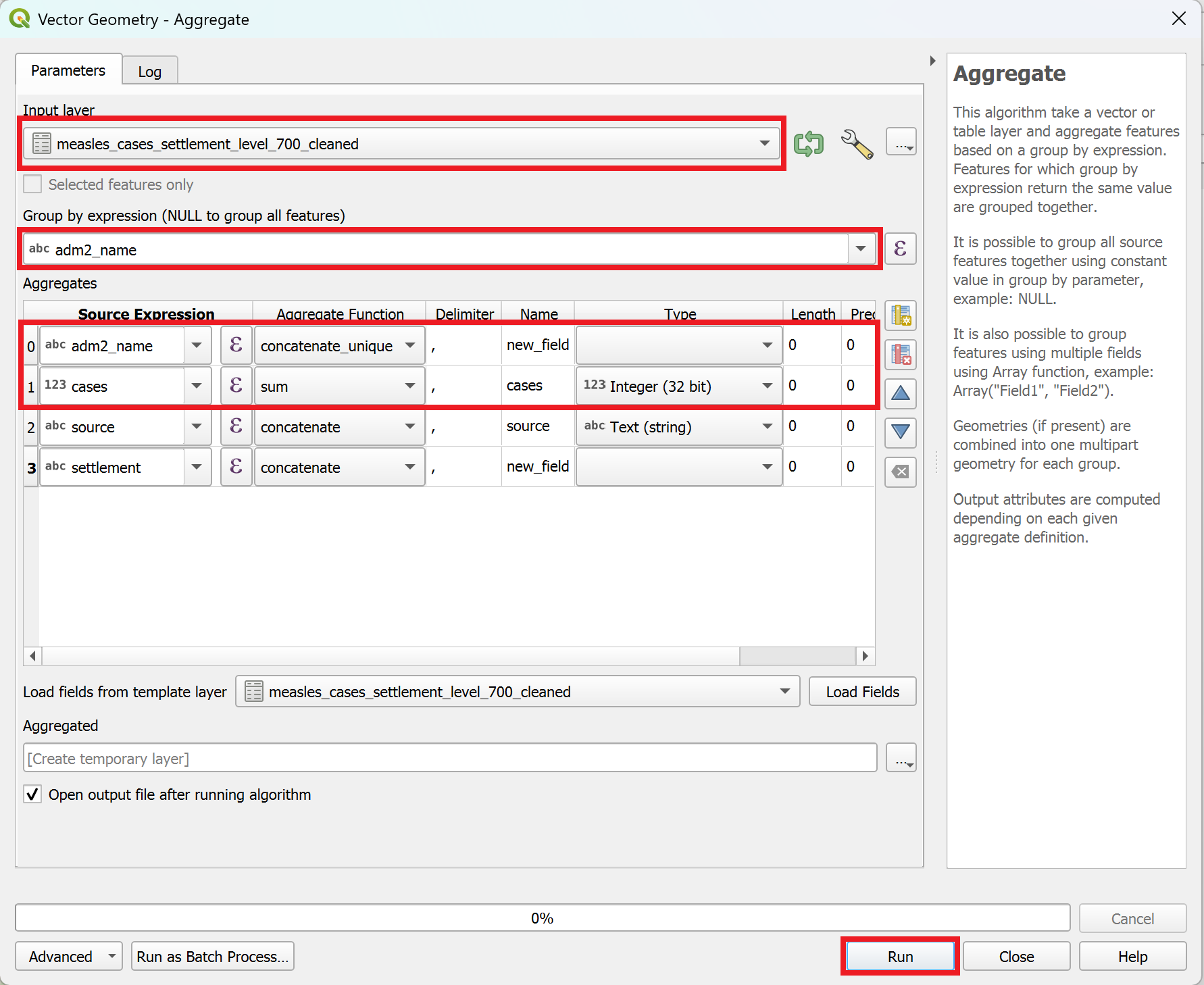Image resolution: width=1204 pixels, height=985 pixels.
Task: Click the delete selected field icon
Action: coord(901,355)
